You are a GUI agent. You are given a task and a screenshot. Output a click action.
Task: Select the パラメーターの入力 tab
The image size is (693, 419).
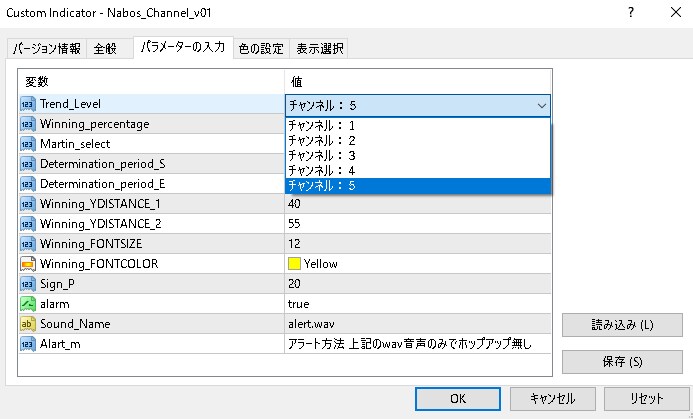tap(183, 47)
